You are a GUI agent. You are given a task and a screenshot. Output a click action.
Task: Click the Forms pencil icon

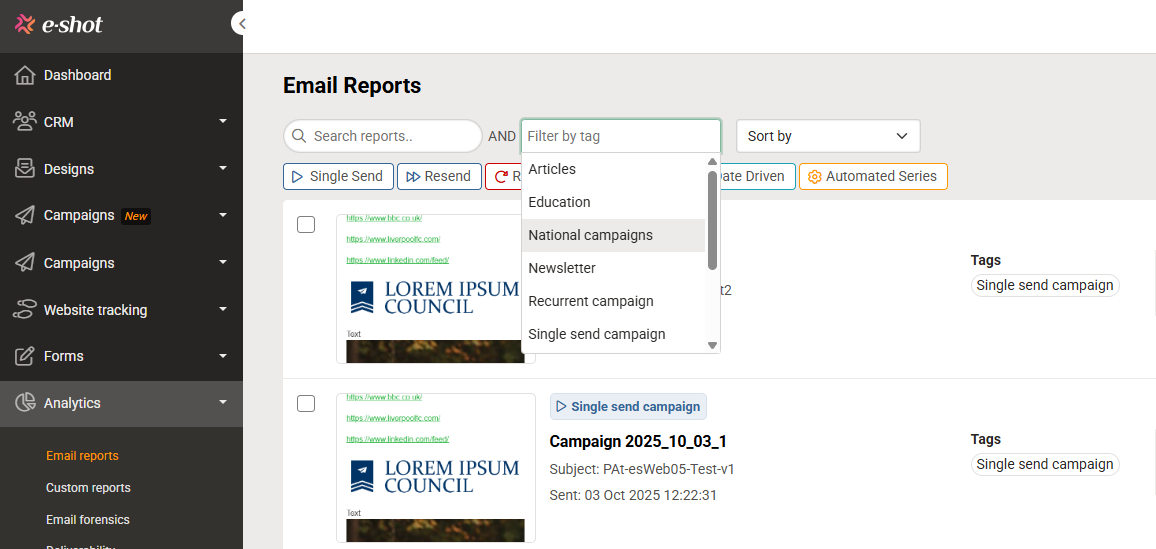pyautogui.click(x=25, y=356)
